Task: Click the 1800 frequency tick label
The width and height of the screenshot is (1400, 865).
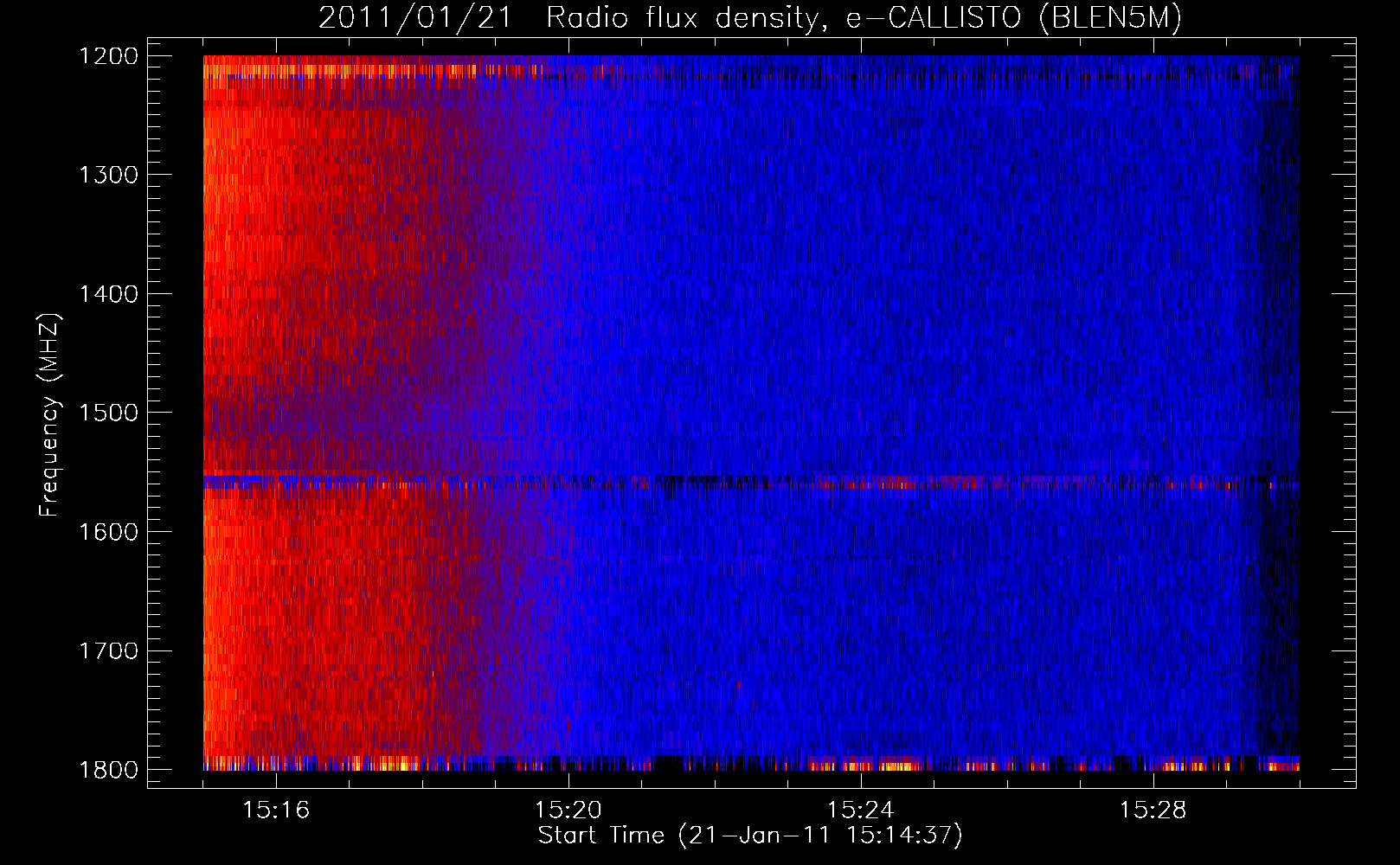Action: pyautogui.click(x=108, y=770)
